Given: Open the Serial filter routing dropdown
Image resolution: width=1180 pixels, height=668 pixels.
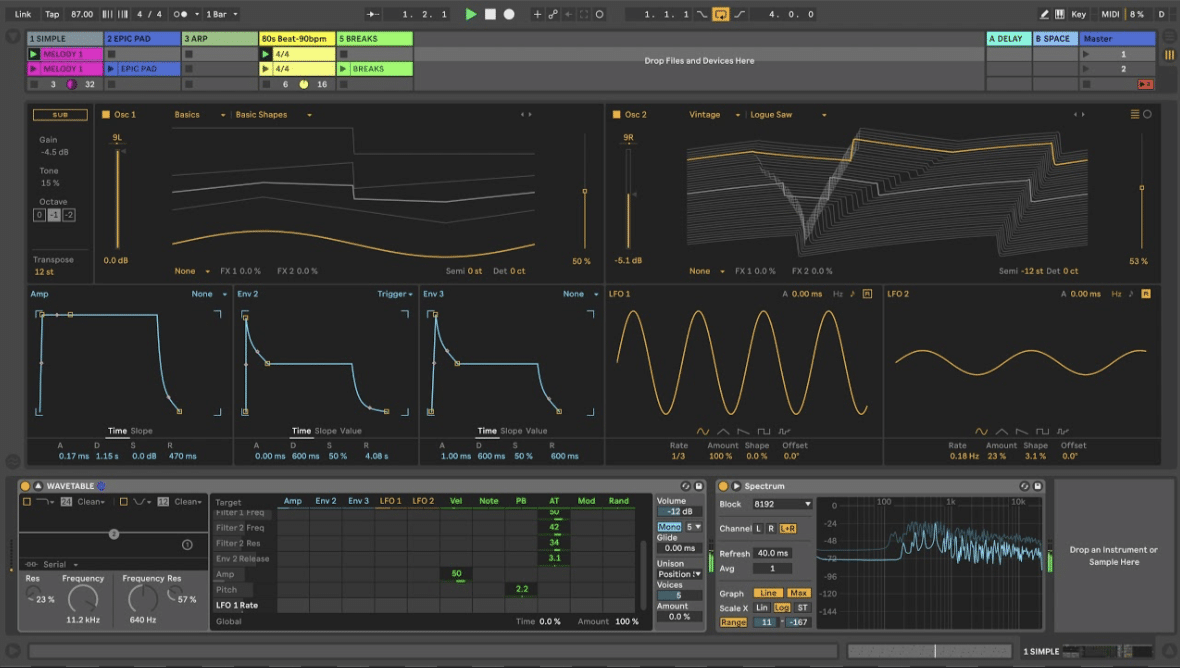Looking at the screenshot, I should (60, 564).
